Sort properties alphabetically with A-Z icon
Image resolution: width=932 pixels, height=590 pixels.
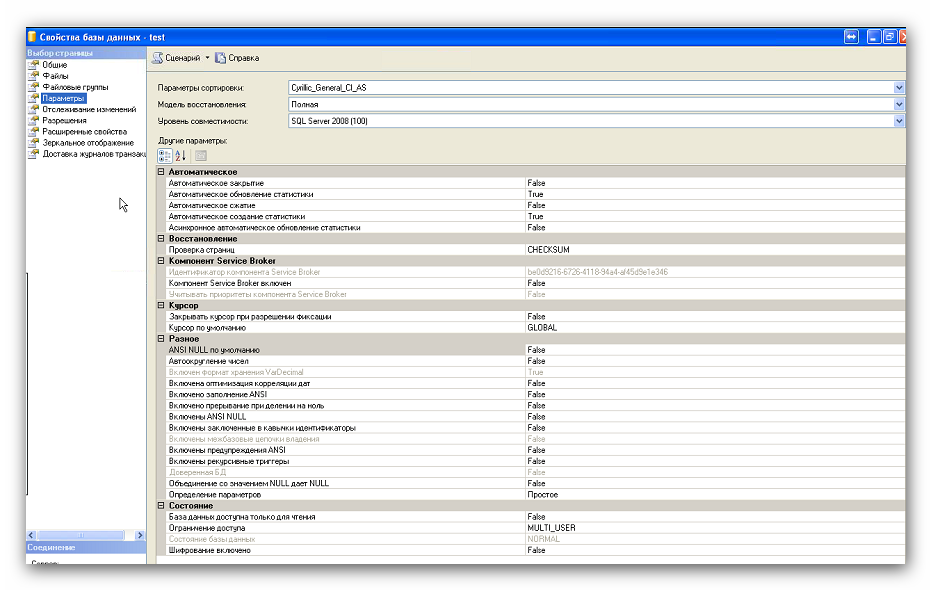tap(181, 156)
